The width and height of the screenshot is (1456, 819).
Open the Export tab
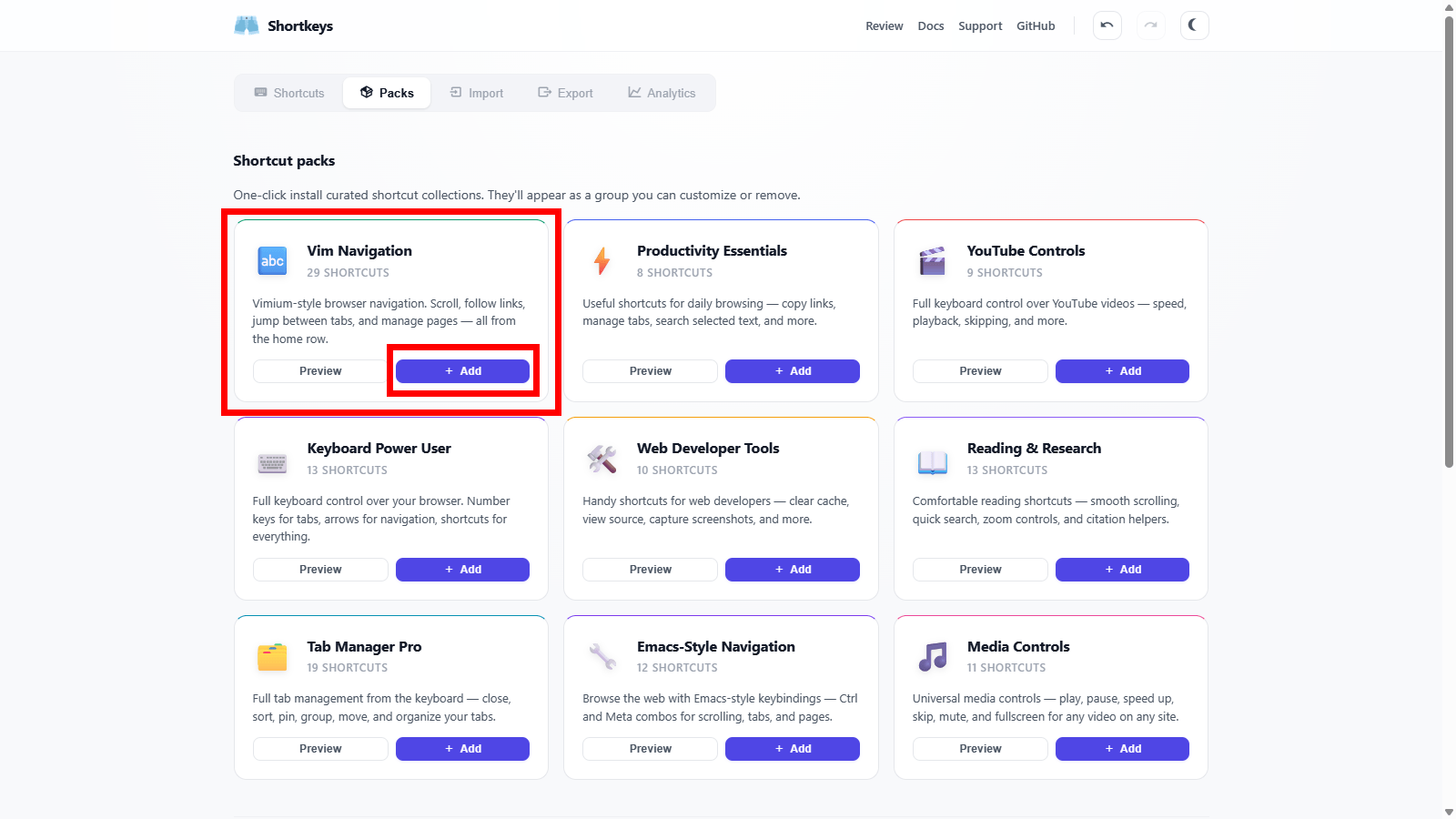(565, 93)
